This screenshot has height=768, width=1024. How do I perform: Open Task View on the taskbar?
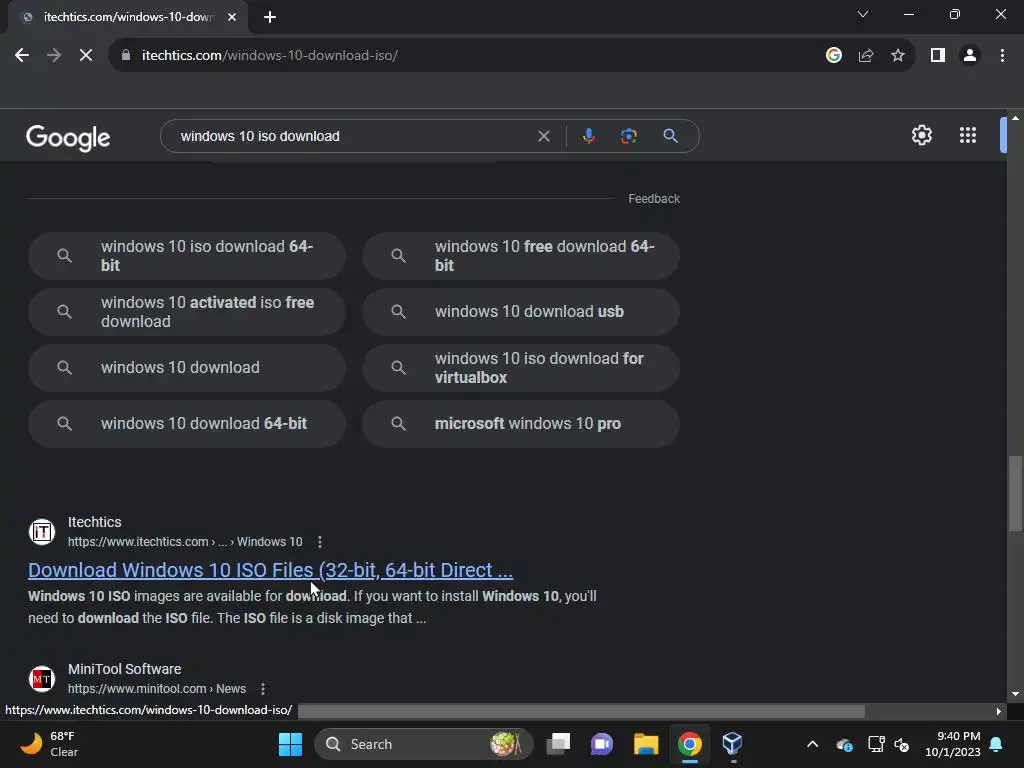(x=558, y=744)
